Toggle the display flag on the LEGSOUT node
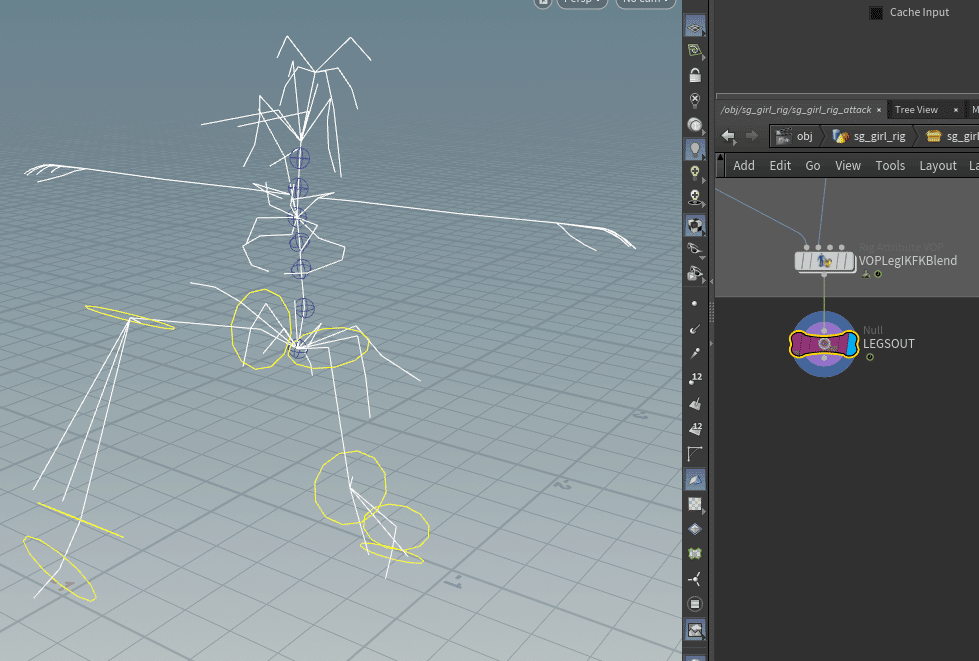 coord(852,345)
